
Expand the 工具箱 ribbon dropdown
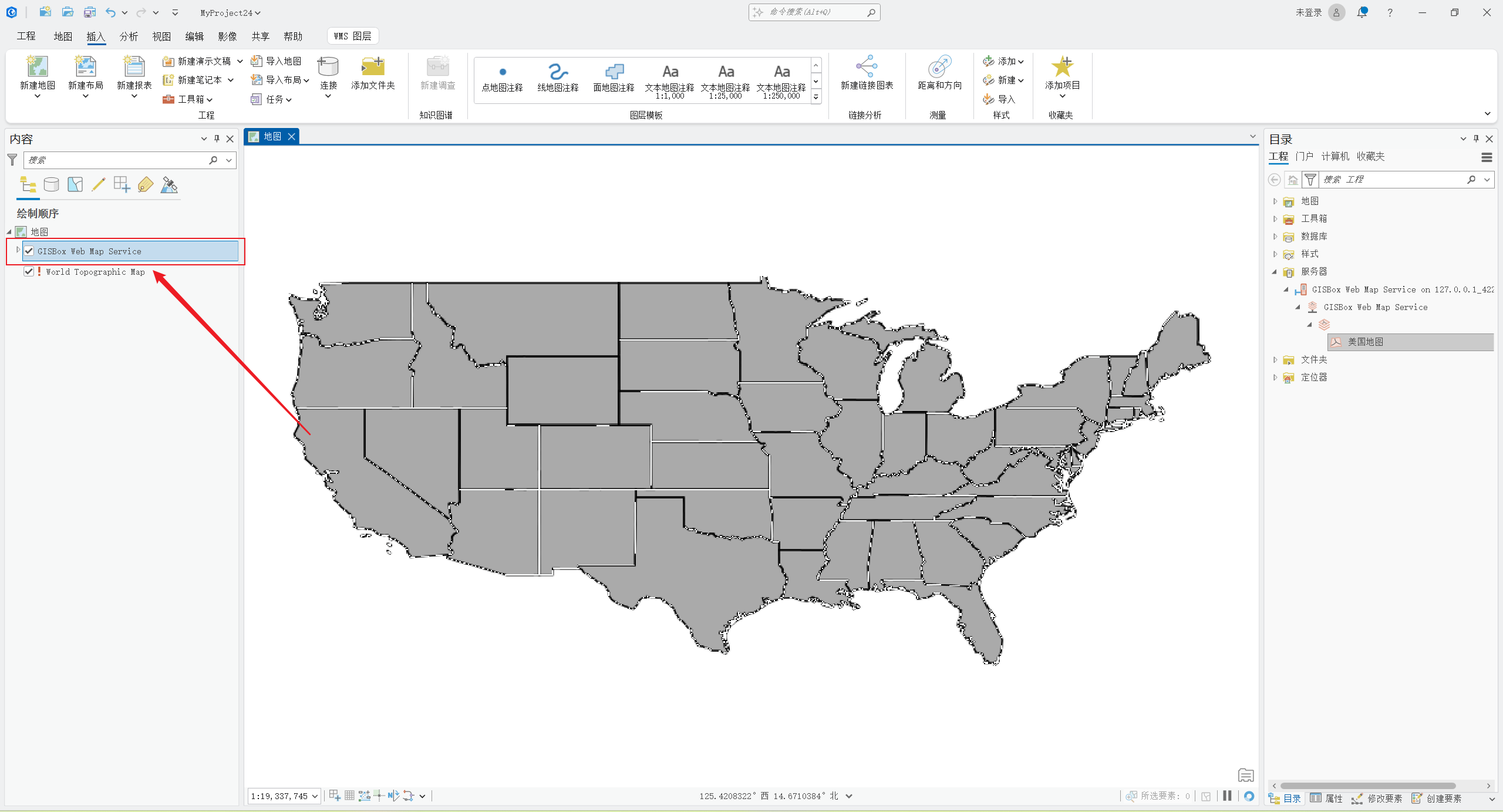tap(194, 99)
